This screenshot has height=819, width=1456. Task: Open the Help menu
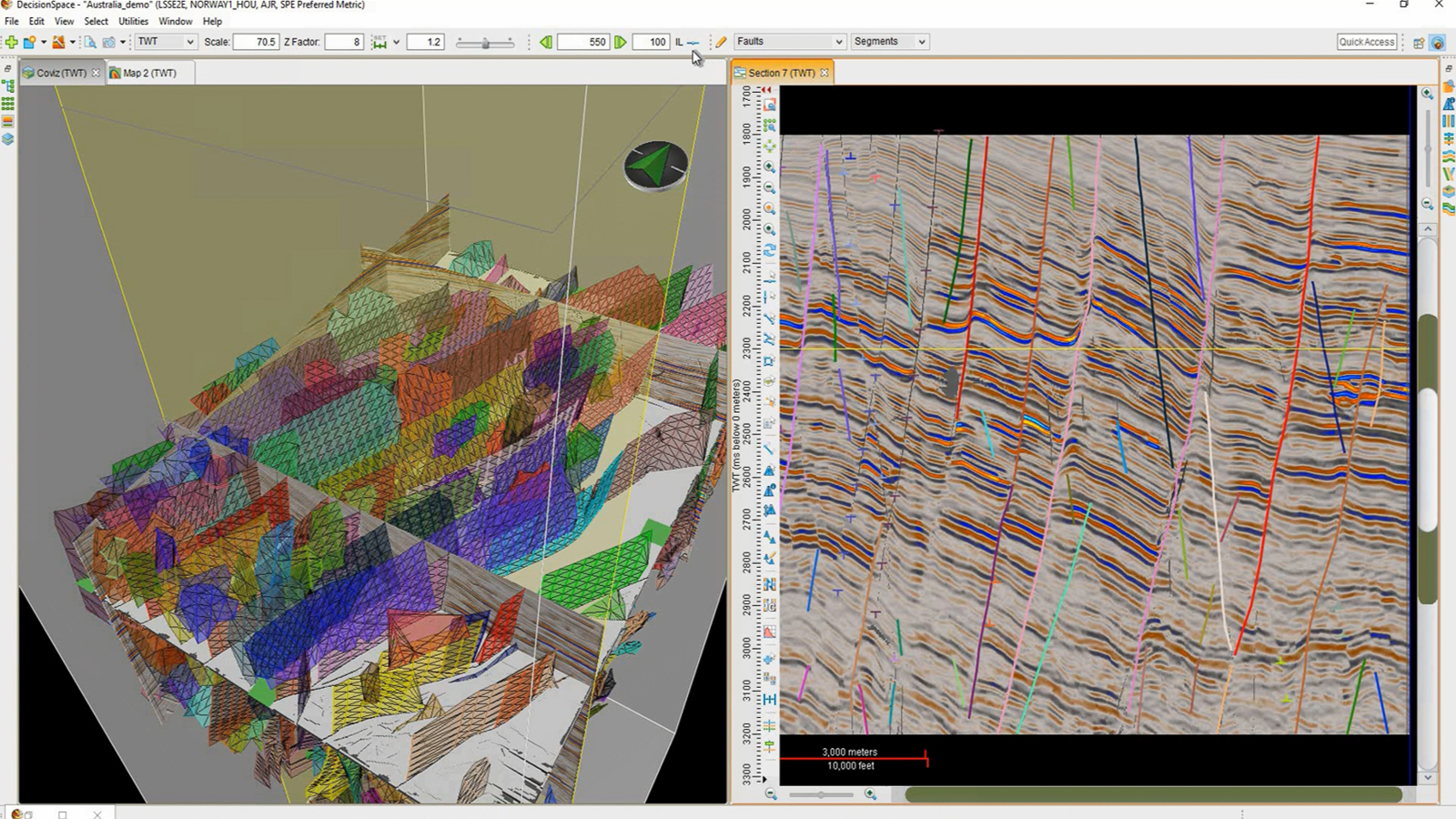point(212,21)
